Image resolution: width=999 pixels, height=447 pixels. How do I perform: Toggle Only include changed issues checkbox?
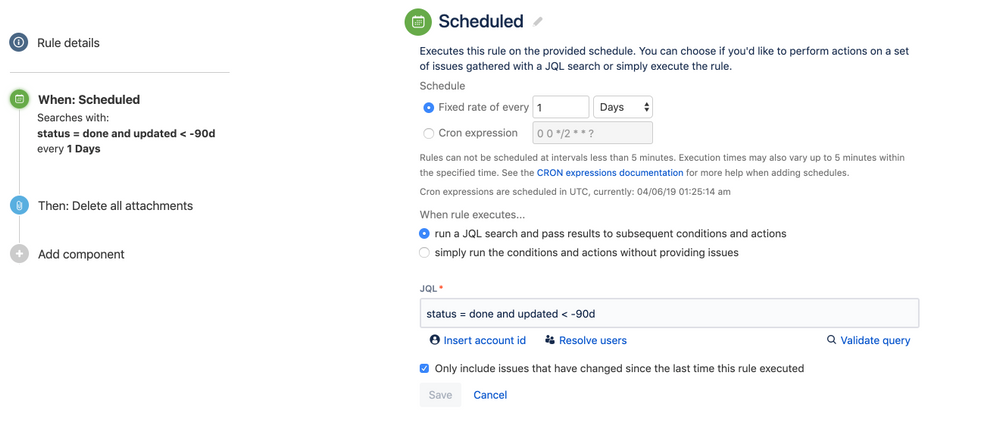[x=424, y=368]
